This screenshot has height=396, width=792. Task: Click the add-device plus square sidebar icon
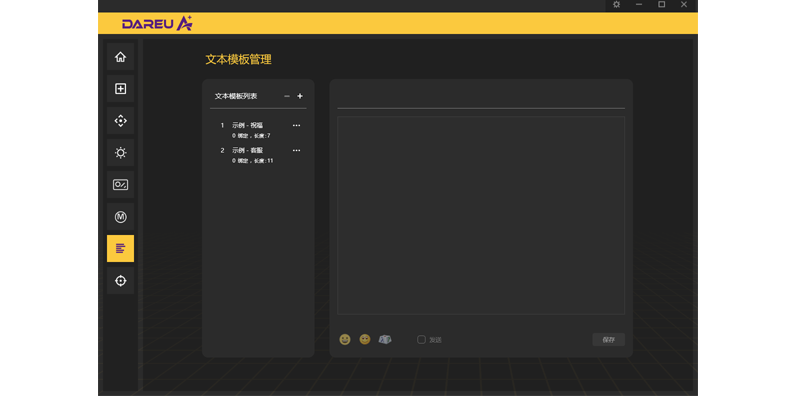[120, 88]
